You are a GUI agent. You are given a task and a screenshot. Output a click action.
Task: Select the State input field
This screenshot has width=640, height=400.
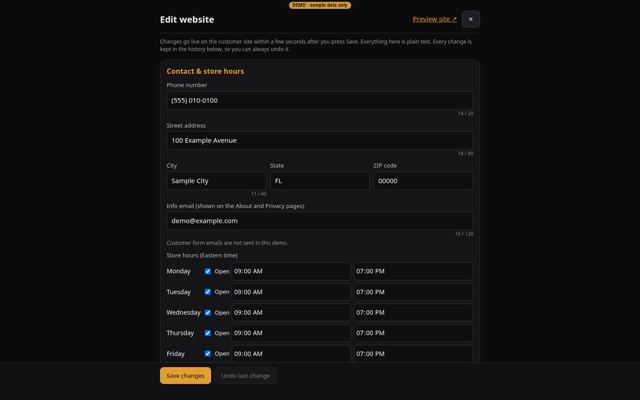click(x=320, y=181)
